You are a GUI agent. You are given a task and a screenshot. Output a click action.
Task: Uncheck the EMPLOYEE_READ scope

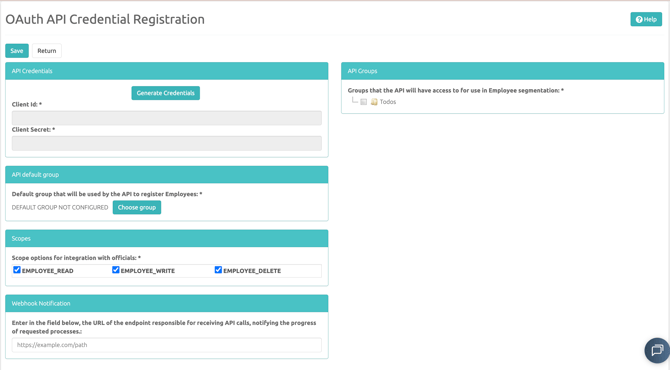pos(17,270)
